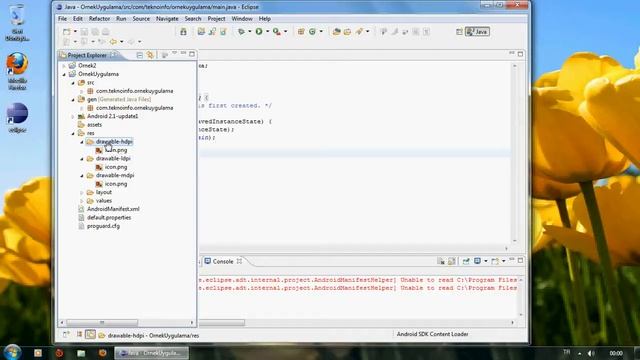Viewport: 640px width, 360px height.
Task: Minimize the Console view
Action: coord(512,260)
